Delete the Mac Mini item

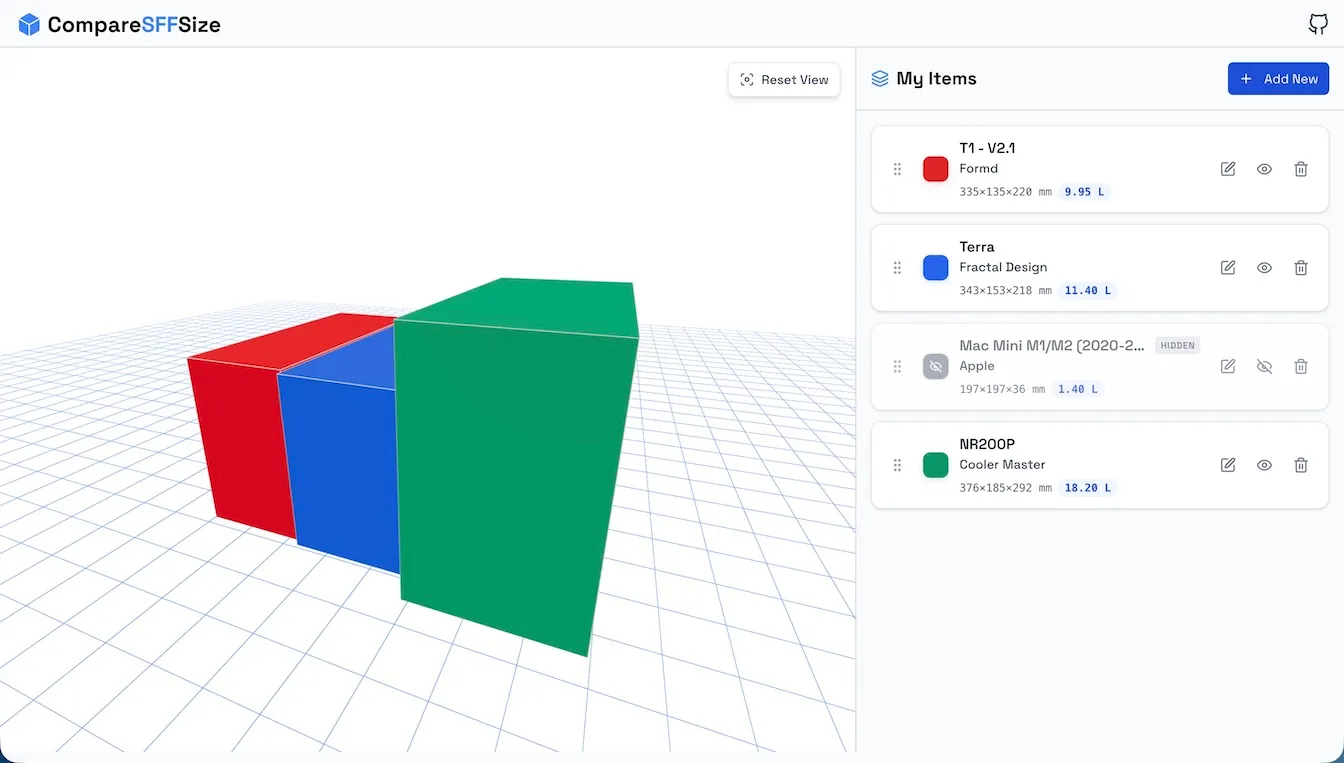1301,367
